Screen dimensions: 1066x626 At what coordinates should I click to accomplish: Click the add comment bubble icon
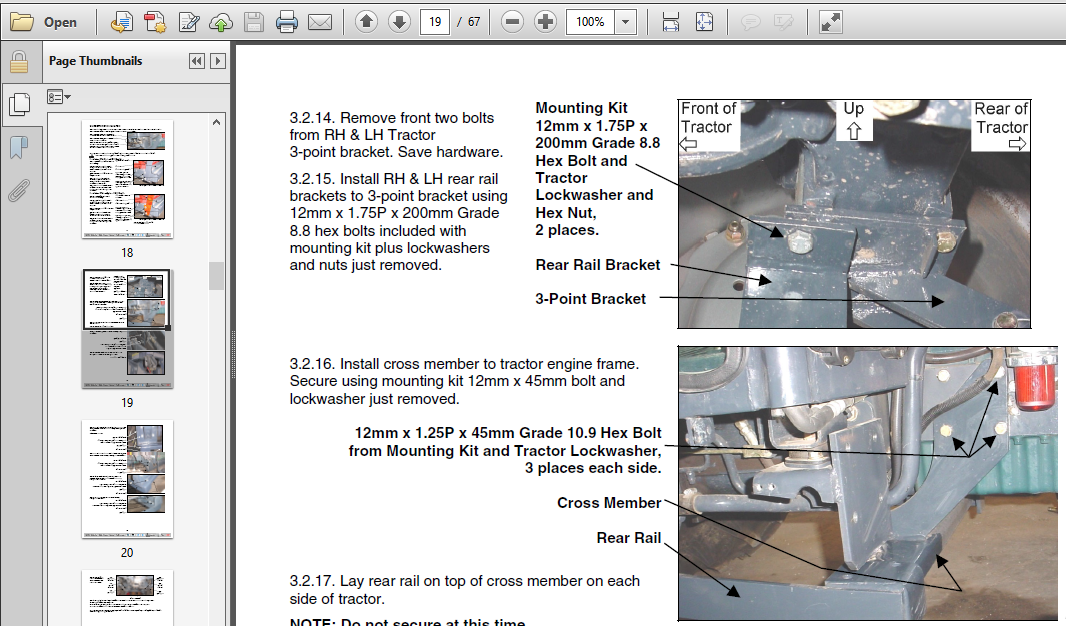750,22
